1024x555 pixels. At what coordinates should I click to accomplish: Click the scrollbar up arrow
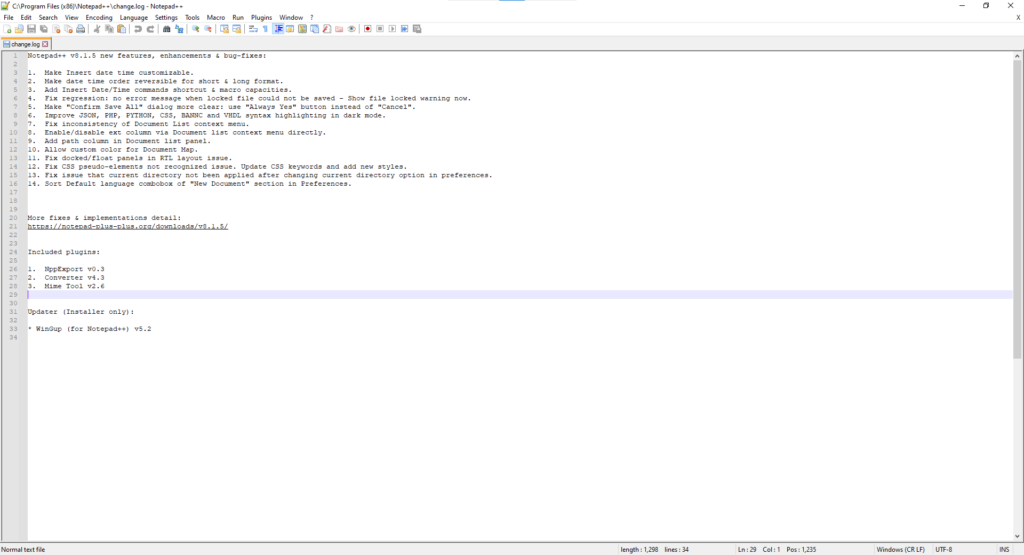coord(1017,56)
